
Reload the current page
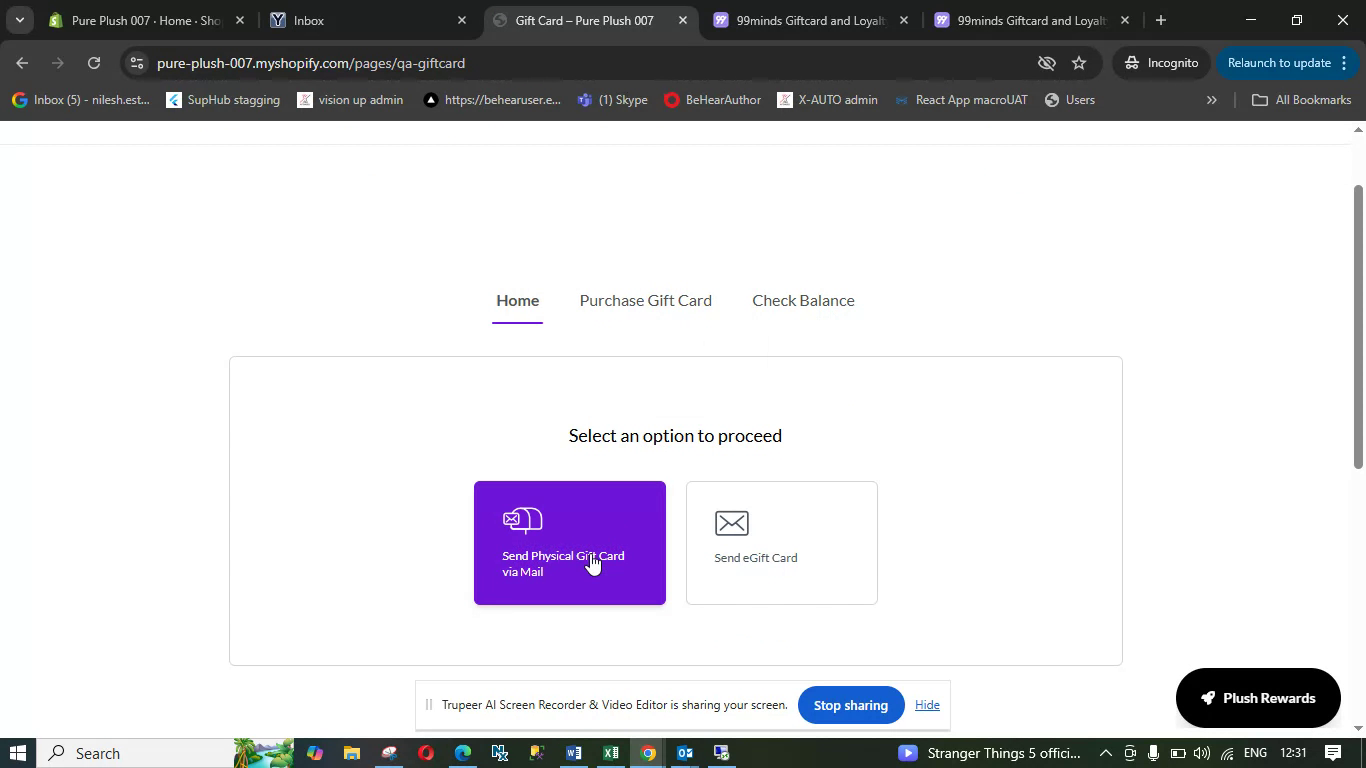click(93, 63)
